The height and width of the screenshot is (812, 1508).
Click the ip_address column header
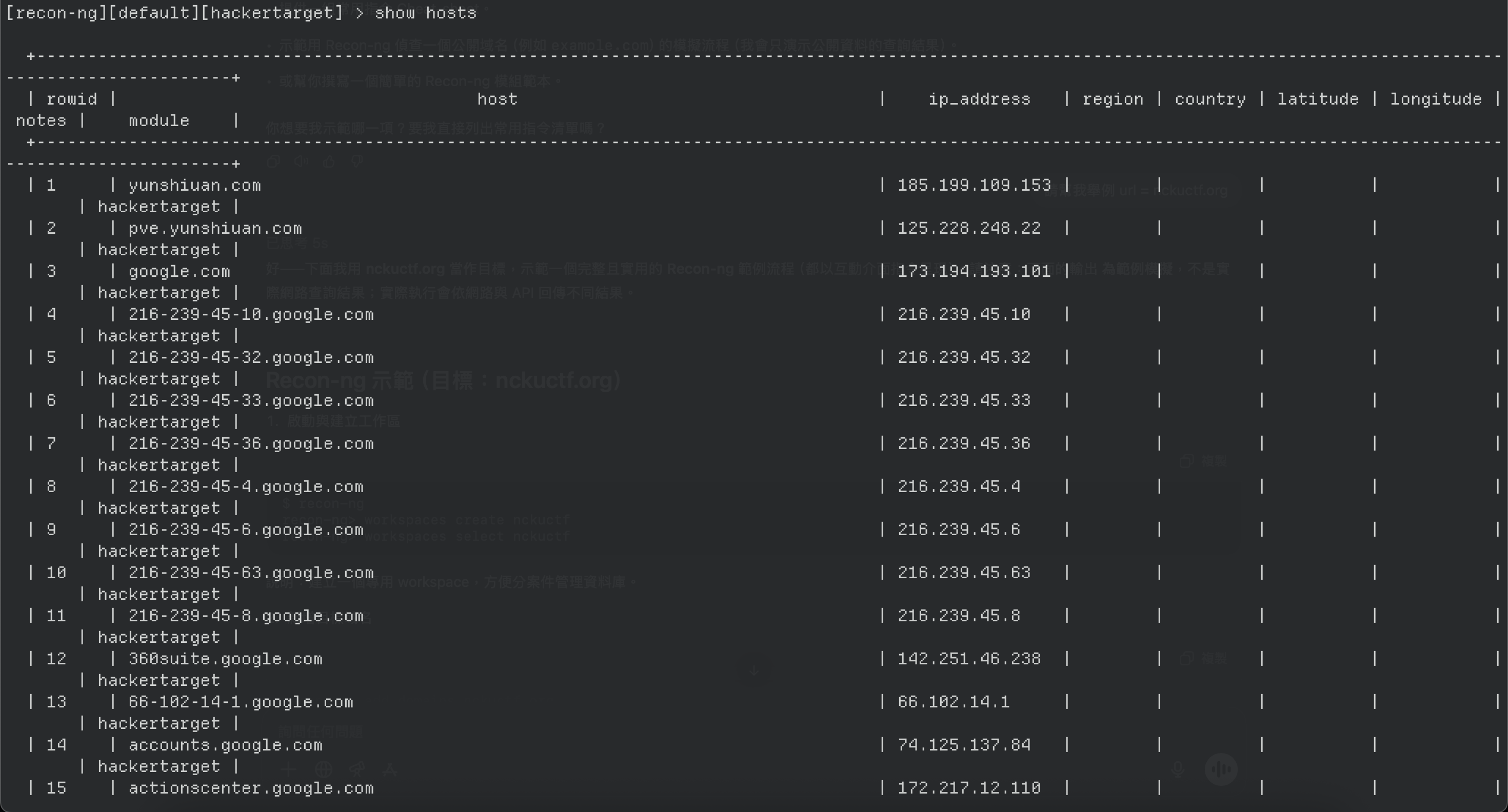[979, 99]
